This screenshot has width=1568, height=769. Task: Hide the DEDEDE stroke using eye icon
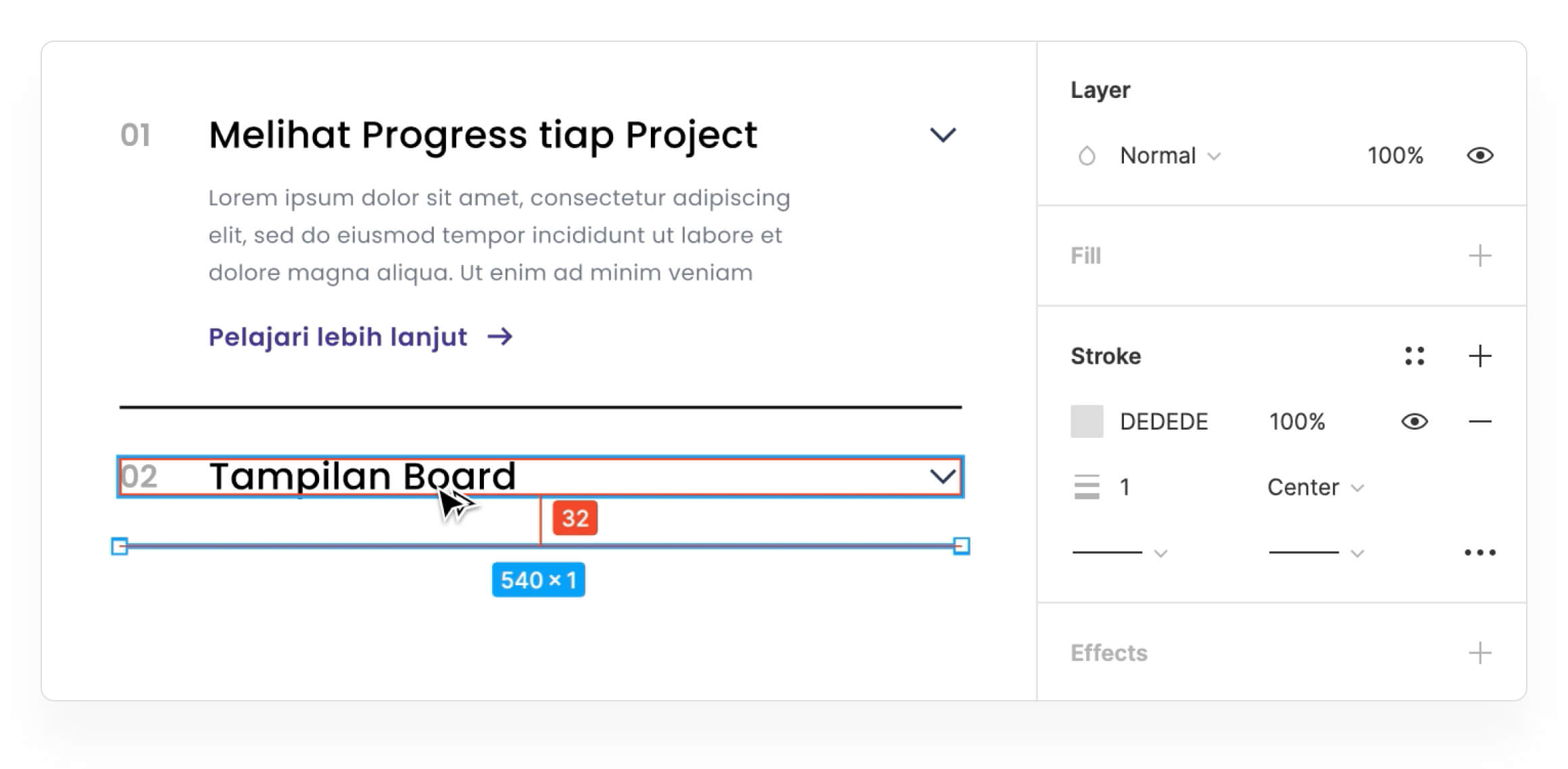pos(1415,422)
